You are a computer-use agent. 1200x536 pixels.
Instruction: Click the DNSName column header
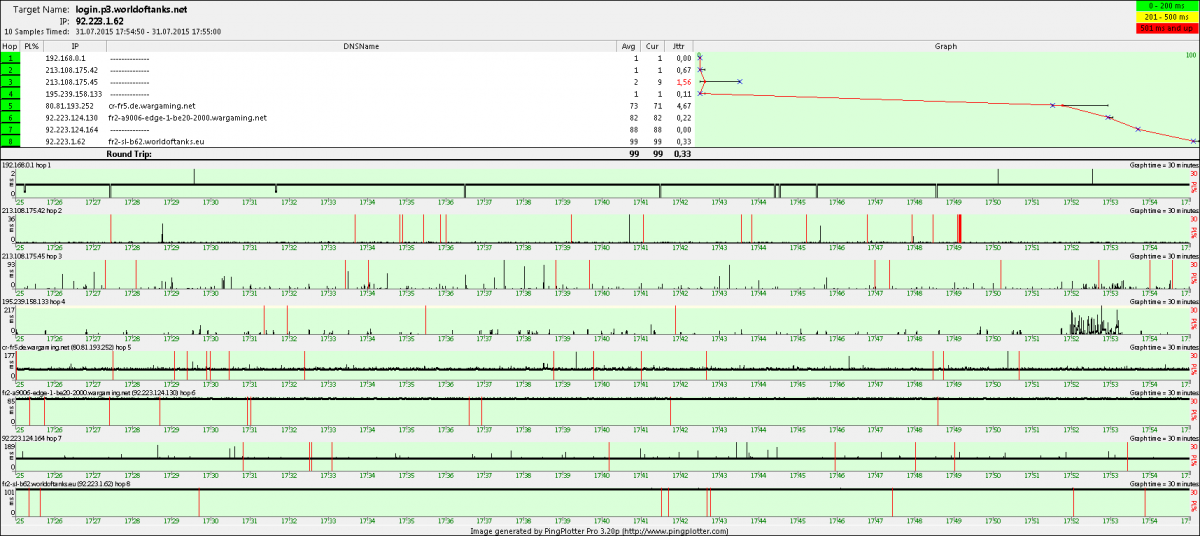[361, 46]
